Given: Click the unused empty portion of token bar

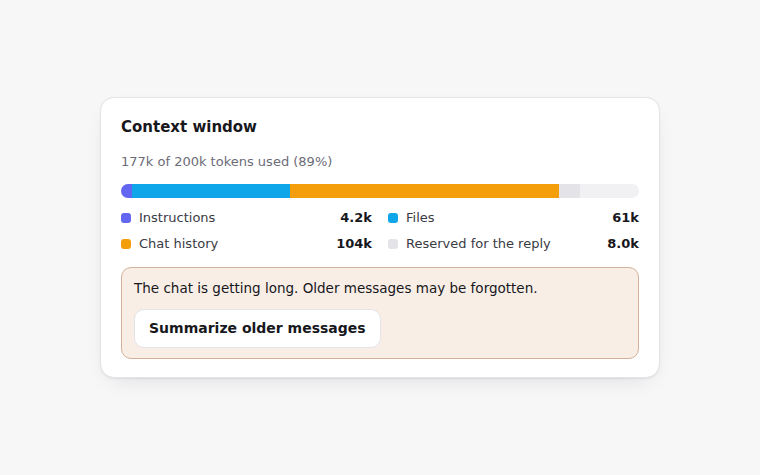Looking at the screenshot, I should click(609, 191).
